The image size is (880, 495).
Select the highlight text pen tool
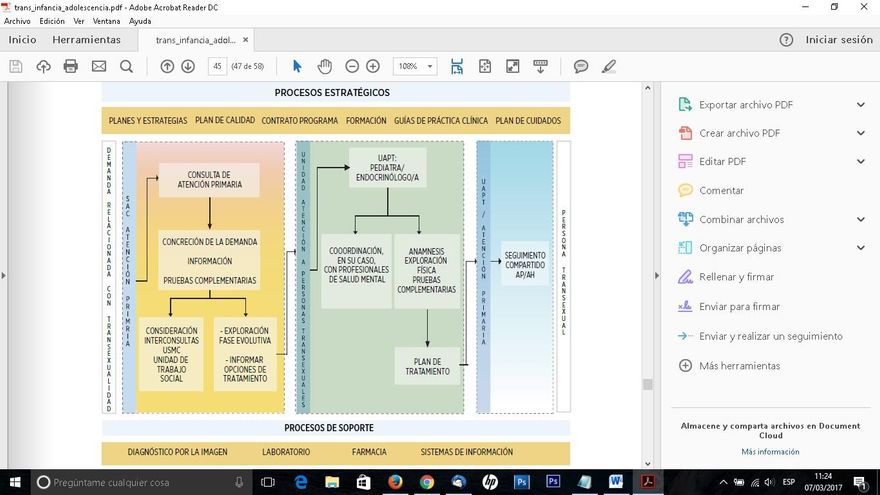pos(609,66)
